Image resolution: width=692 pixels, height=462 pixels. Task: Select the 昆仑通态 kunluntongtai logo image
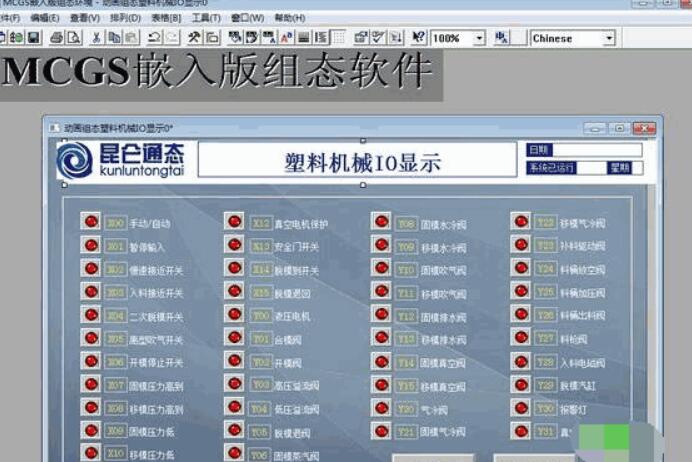[x=121, y=160]
